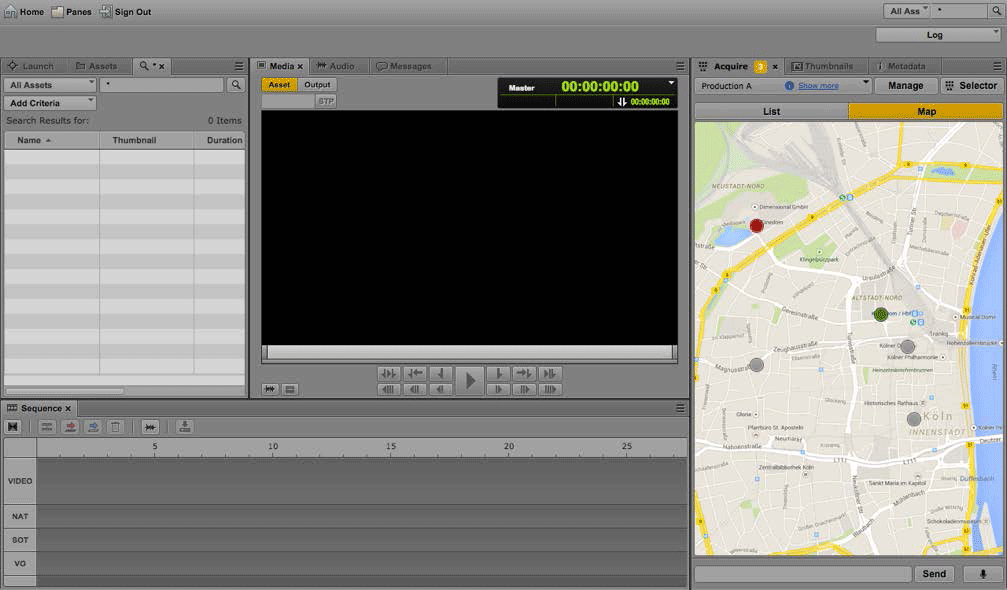Viewport: 1007px width, 590px height.
Task: Click the Show more link
Action: [x=818, y=86]
